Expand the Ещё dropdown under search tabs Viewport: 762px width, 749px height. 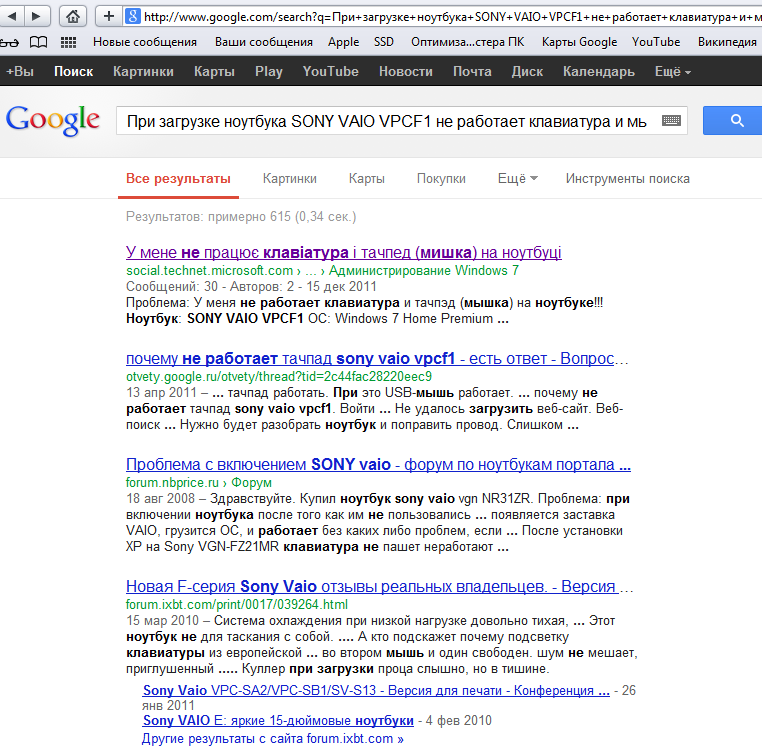[518, 179]
